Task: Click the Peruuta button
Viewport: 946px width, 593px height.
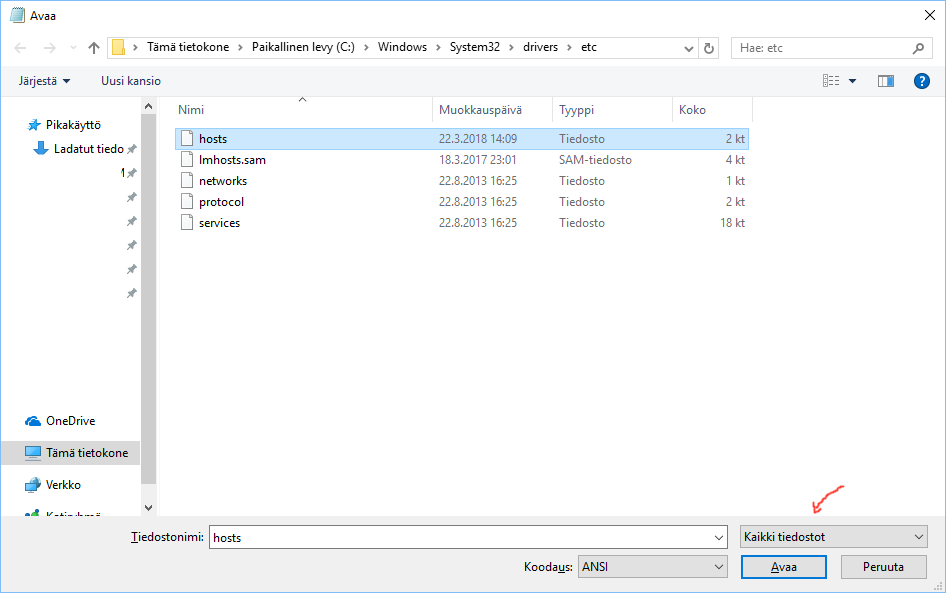Action: (882, 567)
